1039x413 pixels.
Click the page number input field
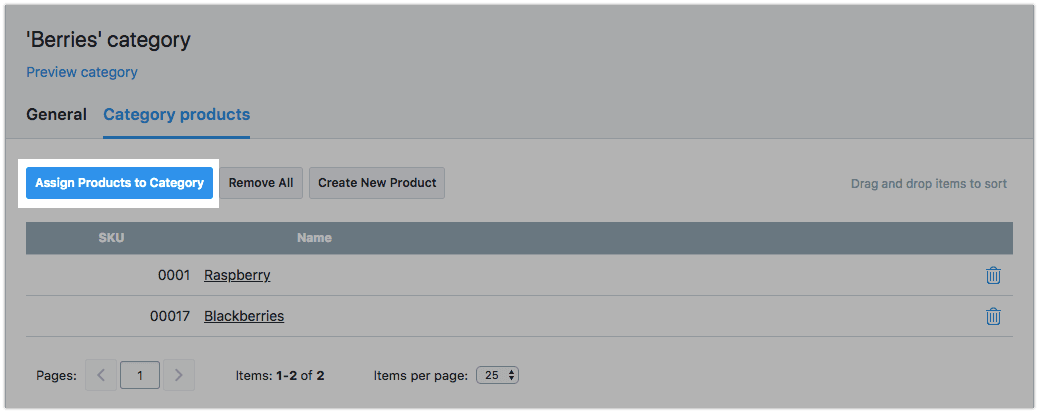coord(140,376)
